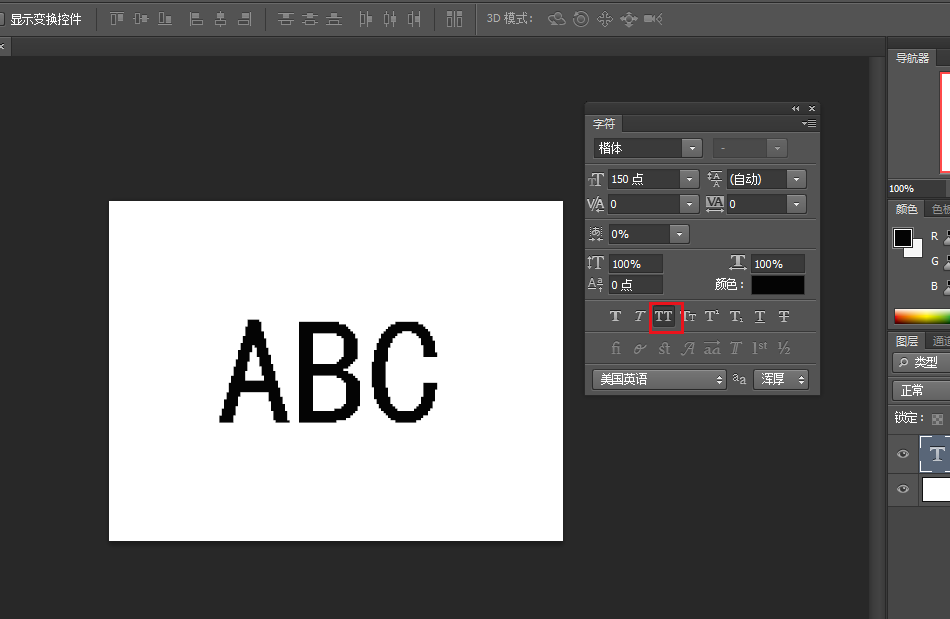
Task: Toggle small caps (Tt) button
Action: [x=689, y=316]
